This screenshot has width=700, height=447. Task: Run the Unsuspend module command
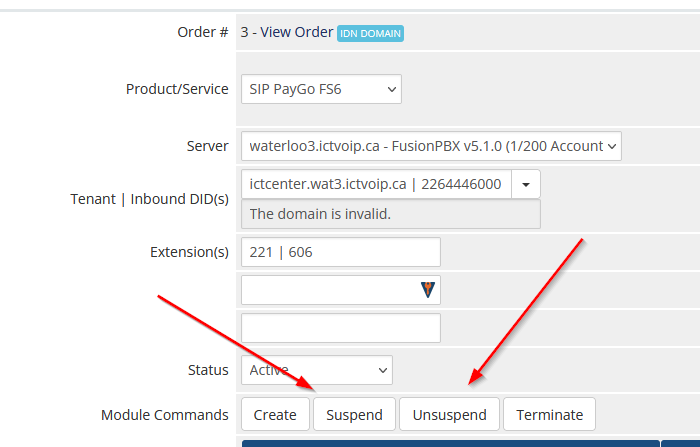[449, 414]
